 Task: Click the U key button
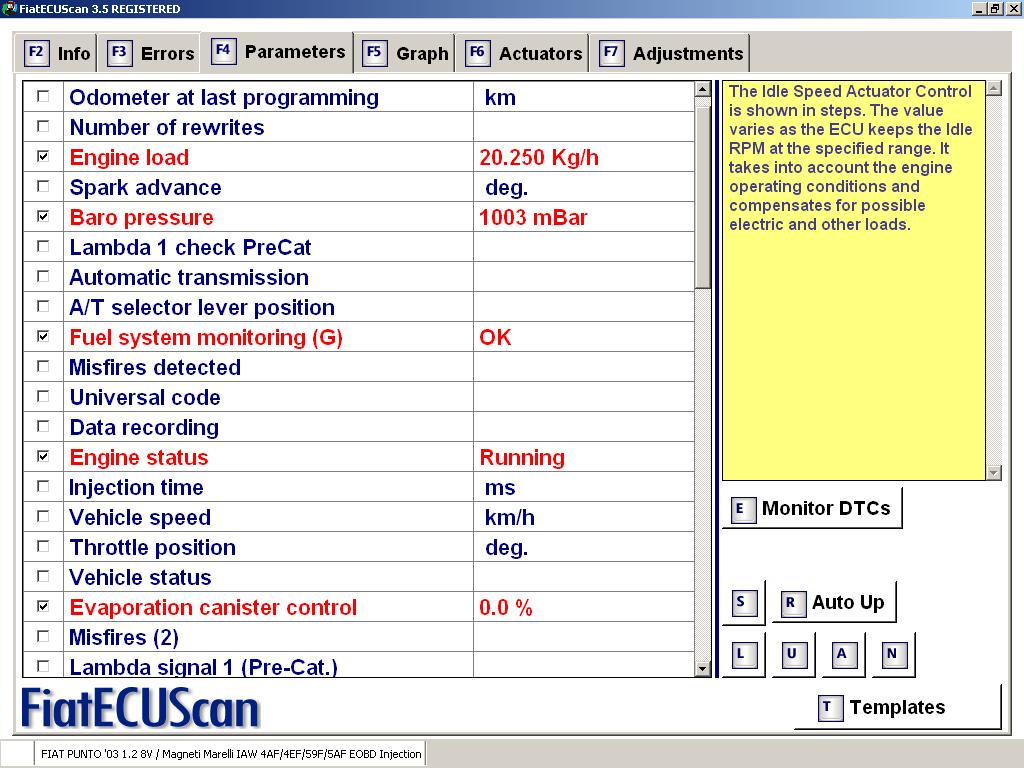coord(794,654)
